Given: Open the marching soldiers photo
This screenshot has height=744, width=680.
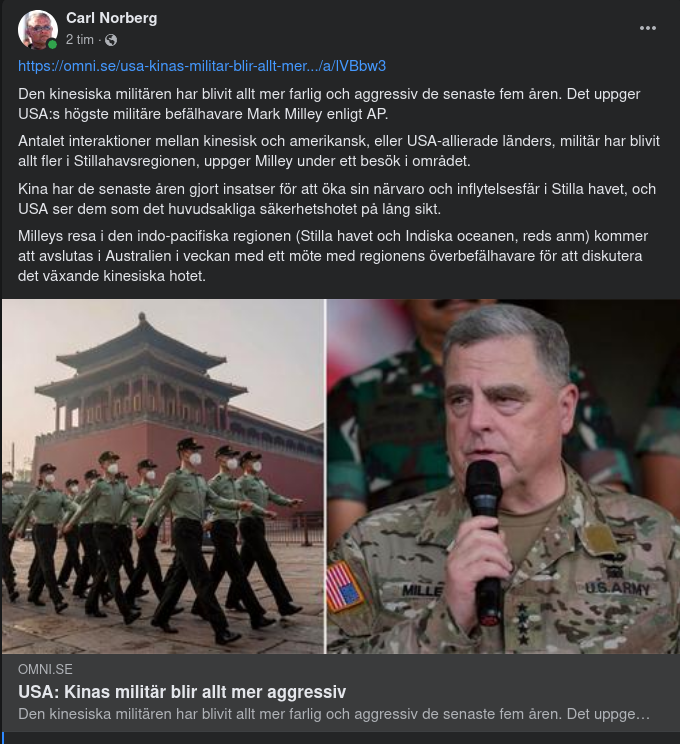Looking at the screenshot, I should click(163, 476).
